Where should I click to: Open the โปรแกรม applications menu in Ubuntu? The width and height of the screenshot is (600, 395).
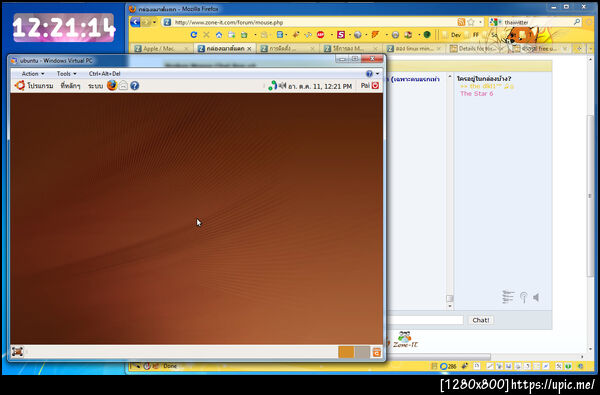point(40,86)
